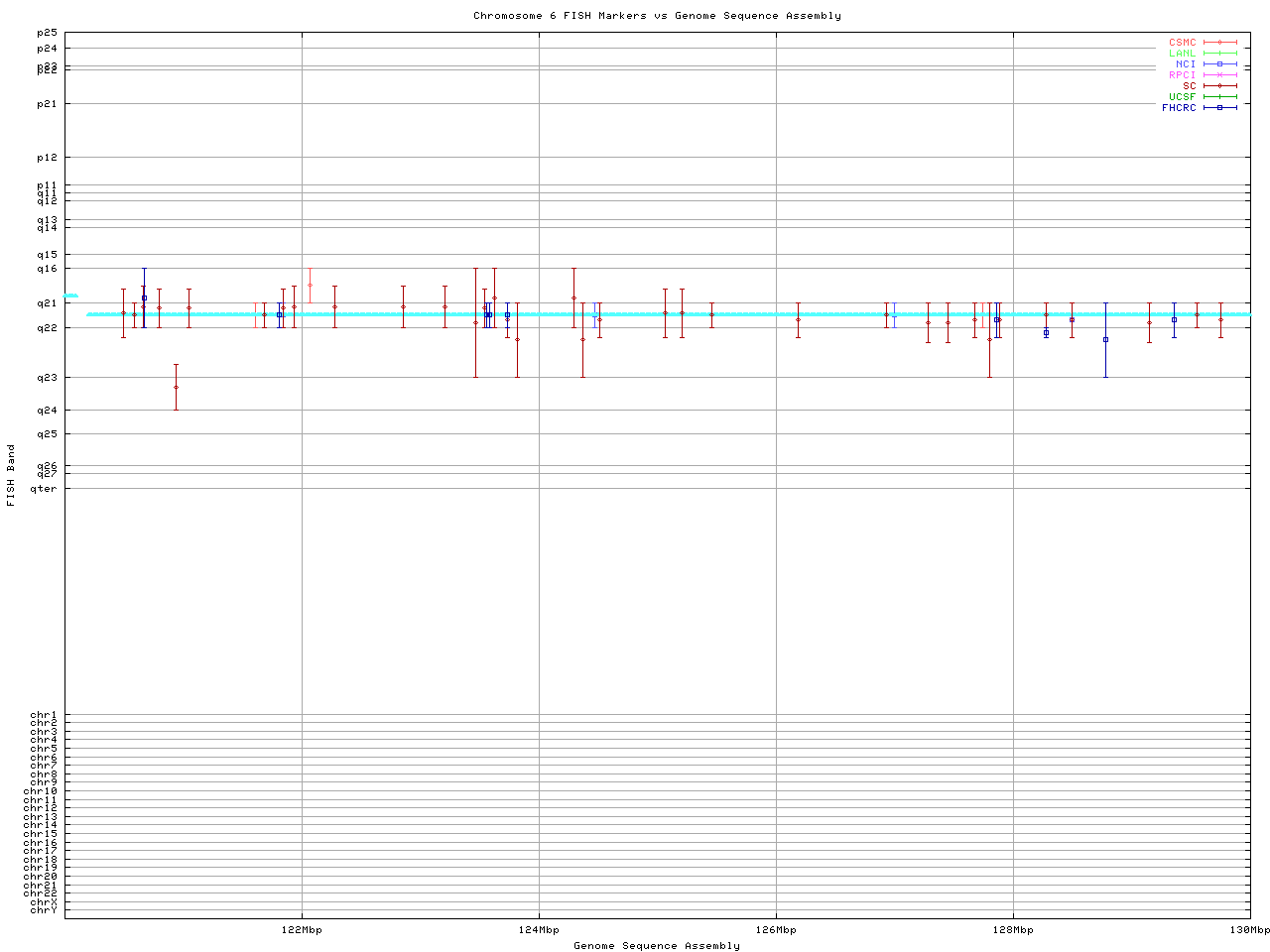This screenshot has height=952, width=1270.
Task: Click the chart title at the top
Action: pyautogui.click(x=657, y=16)
